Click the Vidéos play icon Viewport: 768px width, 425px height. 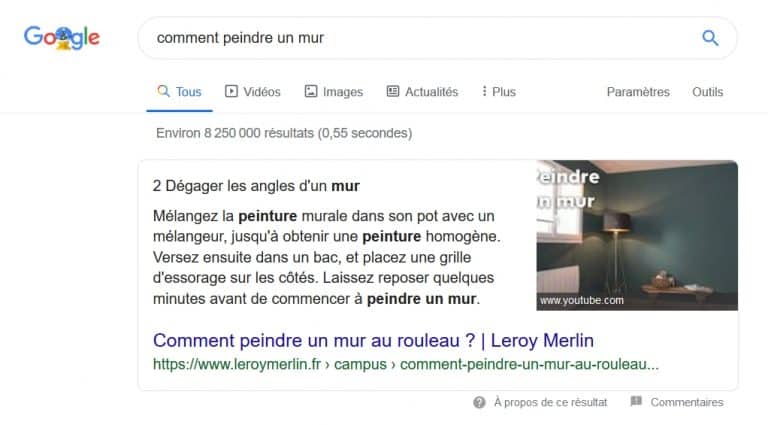[231, 91]
